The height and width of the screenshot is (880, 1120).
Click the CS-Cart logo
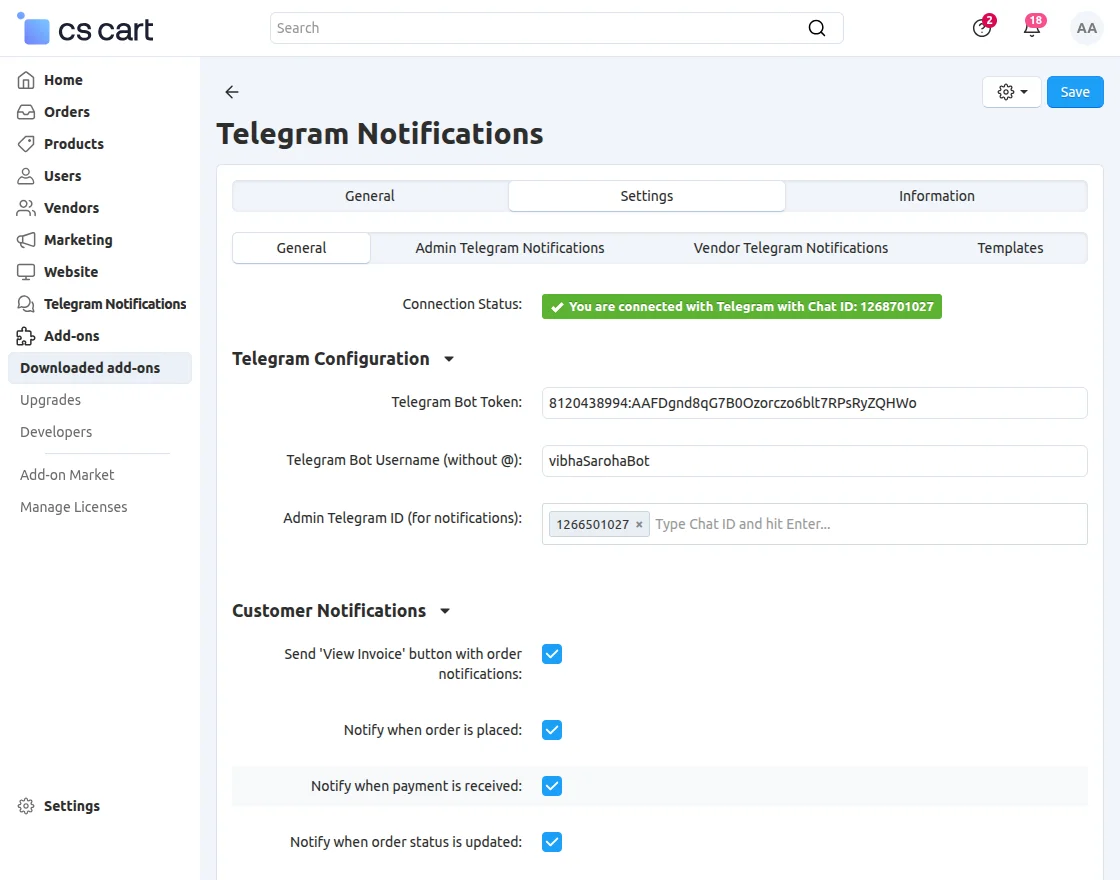click(x=85, y=29)
